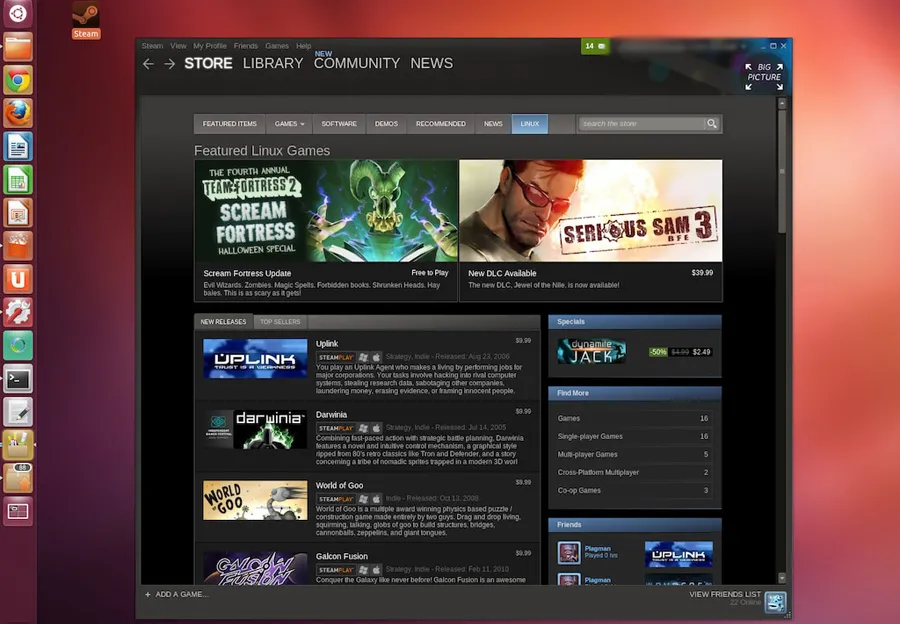Open Files folder in the launcher
The height and width of the screenshot is (624, 900).
[x=18, y=47]
